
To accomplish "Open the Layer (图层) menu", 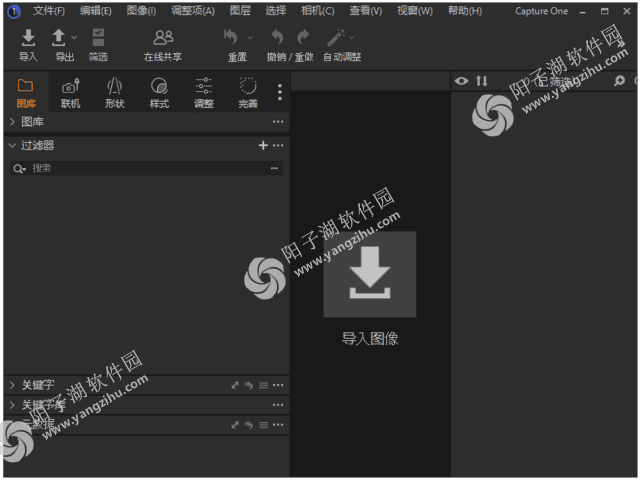I will click(x=240, y=11).
